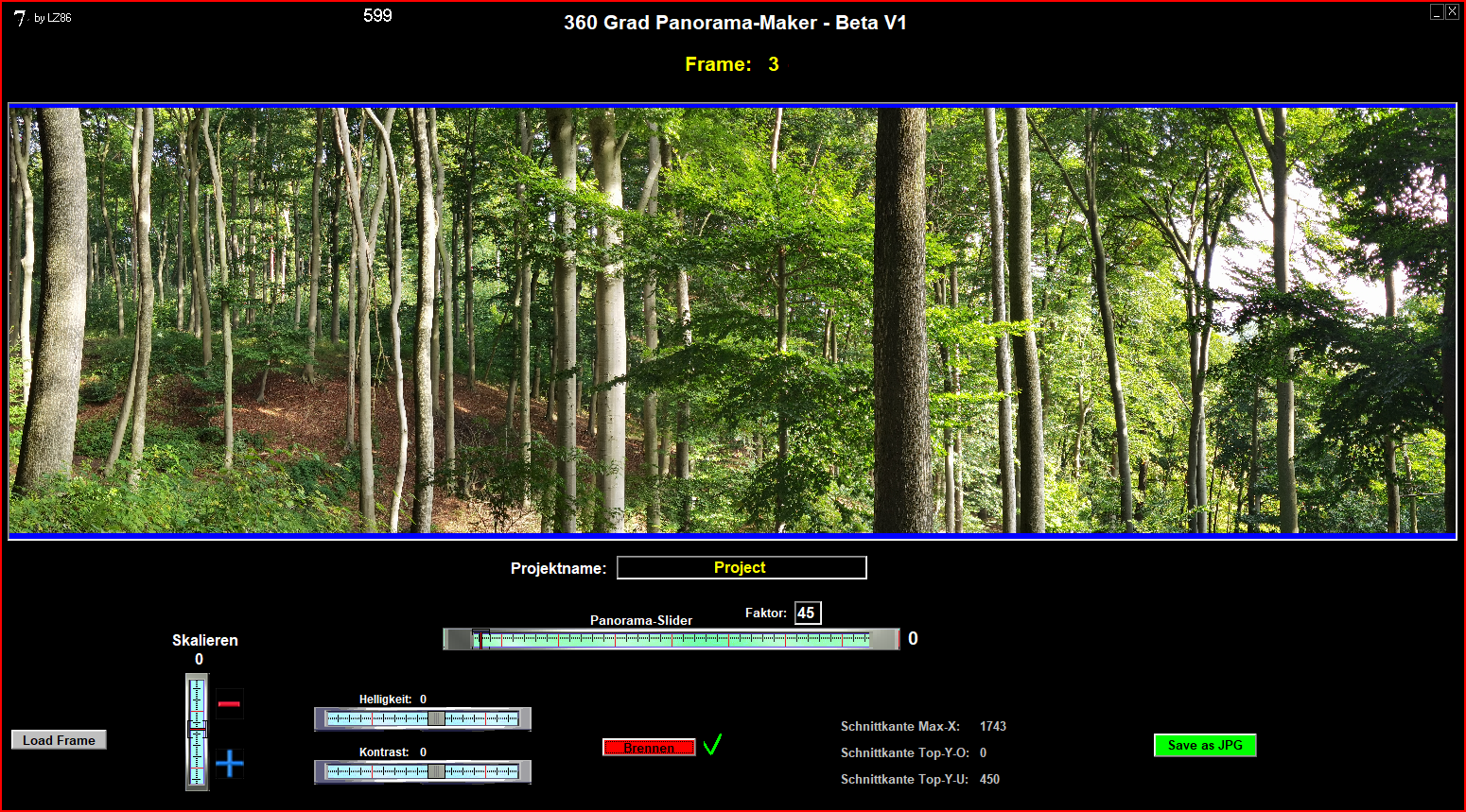Click the Skalieren label

tap(205, 640)
